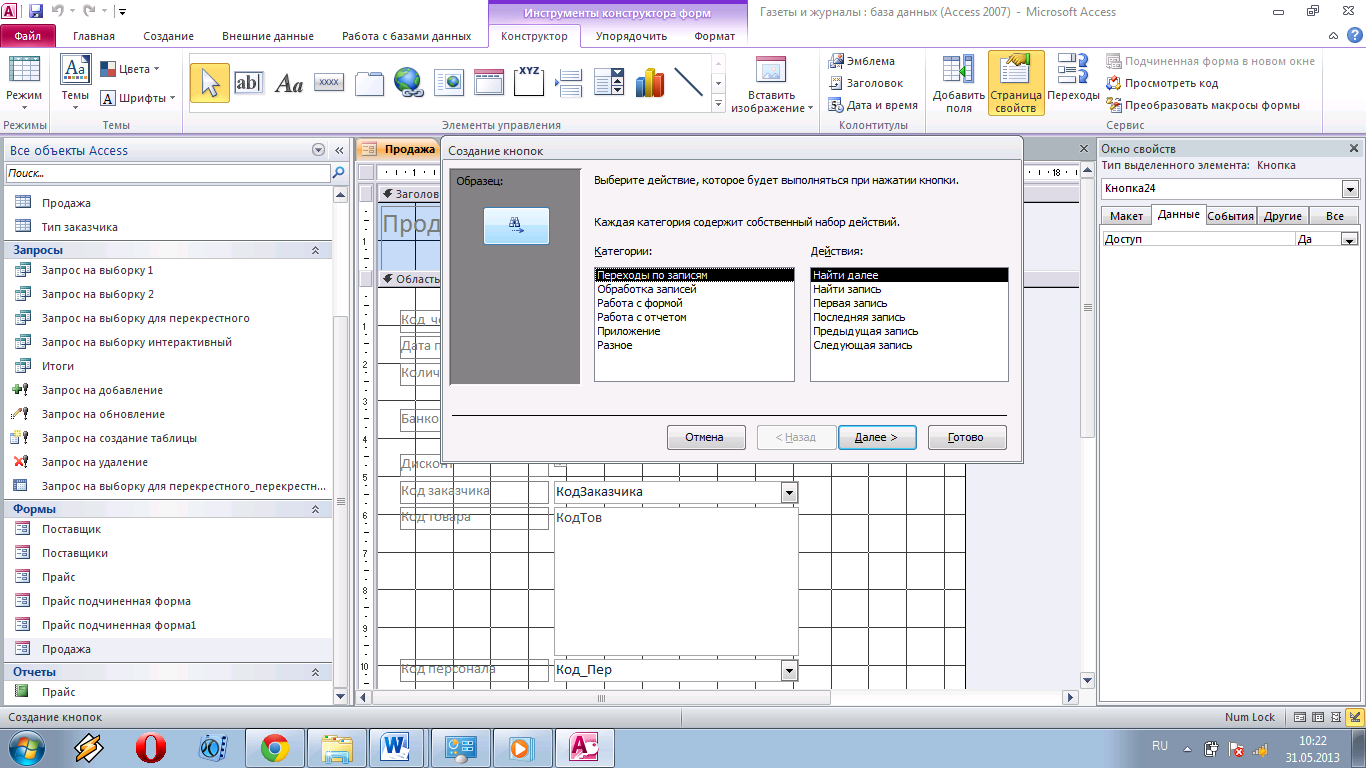Collapse the Отчеты group
This screenshot has height=768, width=1366.
pyautogui.click(x=316, y=672)
